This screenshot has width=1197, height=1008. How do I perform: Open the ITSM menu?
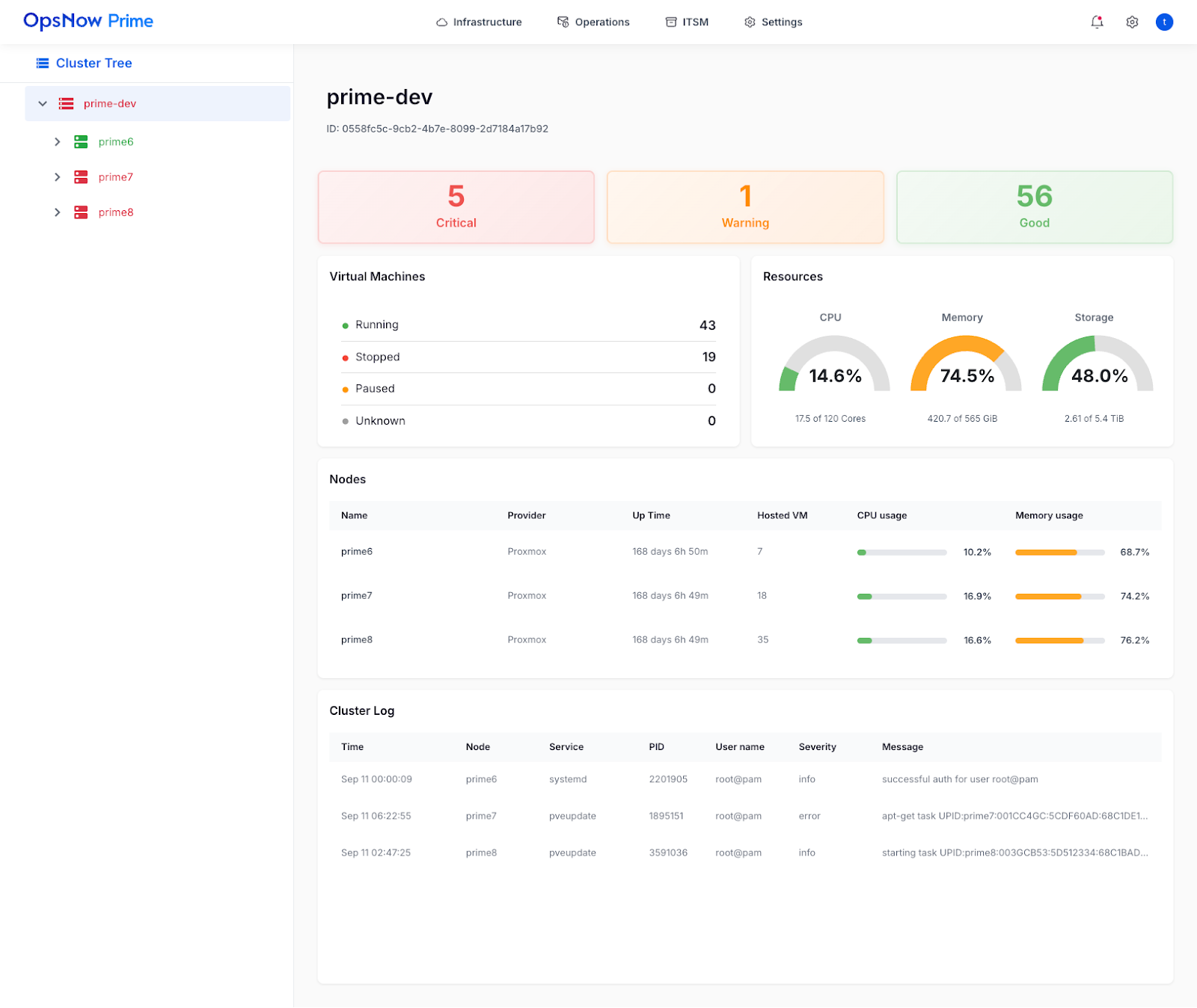[687, 22]
